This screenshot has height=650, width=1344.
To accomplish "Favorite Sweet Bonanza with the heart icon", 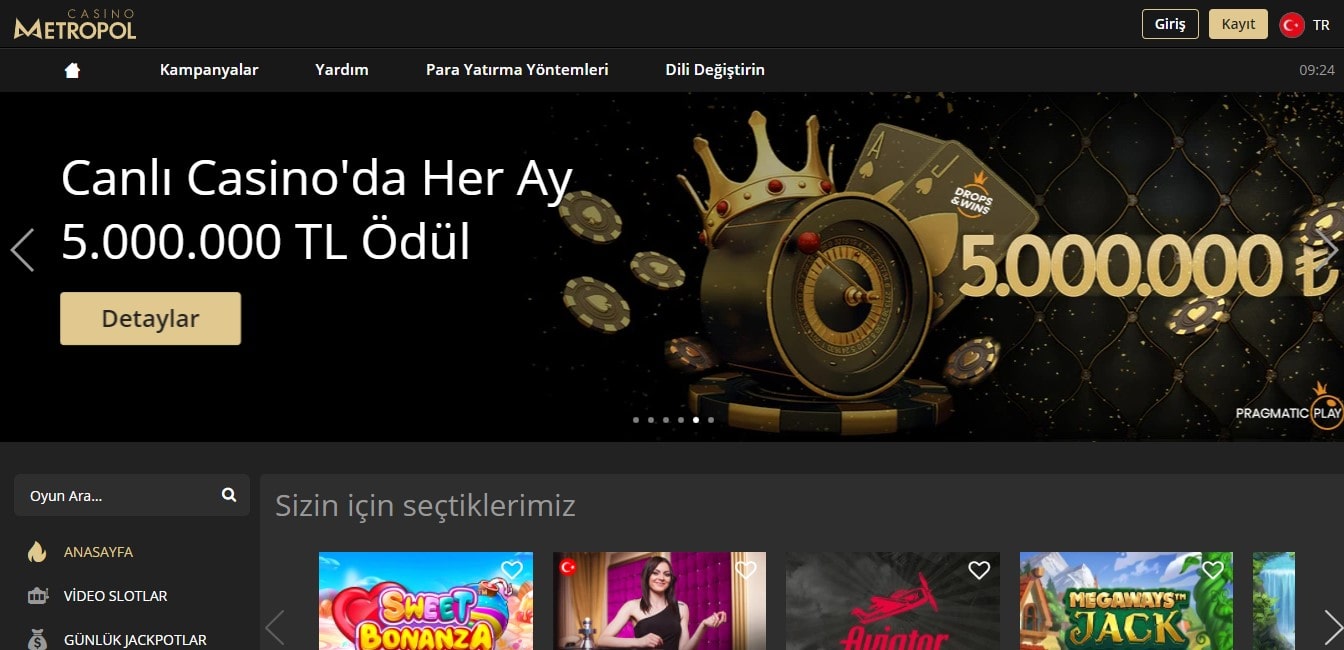I will (x=512, y=570).
